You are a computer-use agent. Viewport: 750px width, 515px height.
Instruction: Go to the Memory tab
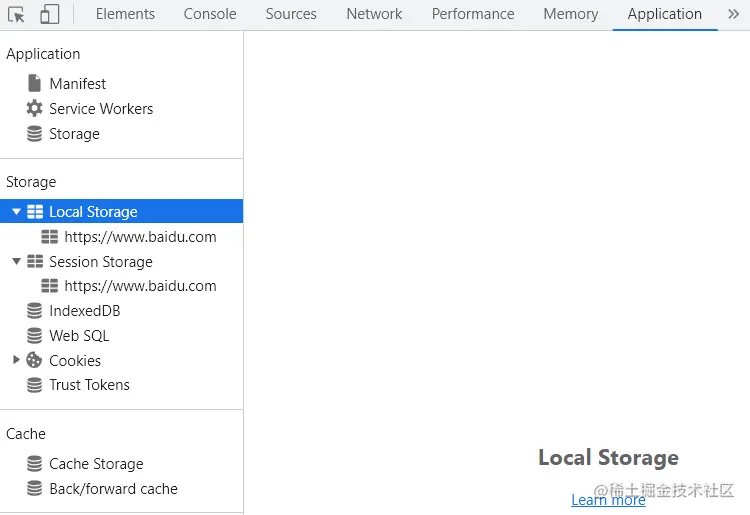point(571,14)
